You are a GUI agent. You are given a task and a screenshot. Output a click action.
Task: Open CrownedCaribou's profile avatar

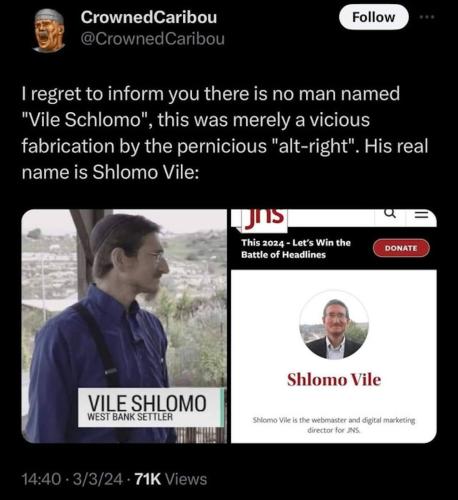tap(49, 31)
